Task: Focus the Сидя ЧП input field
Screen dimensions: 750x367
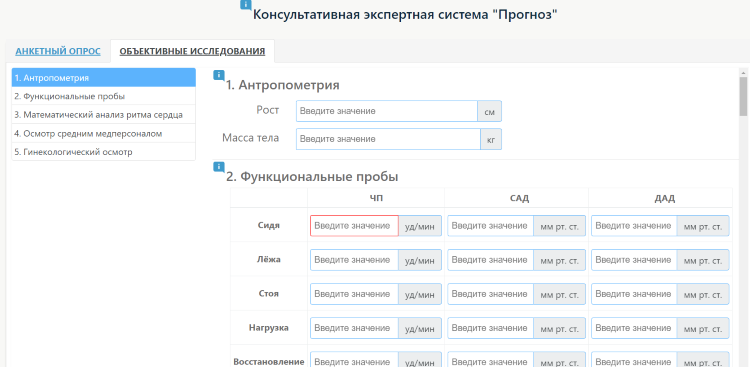Action: point(354,226)
